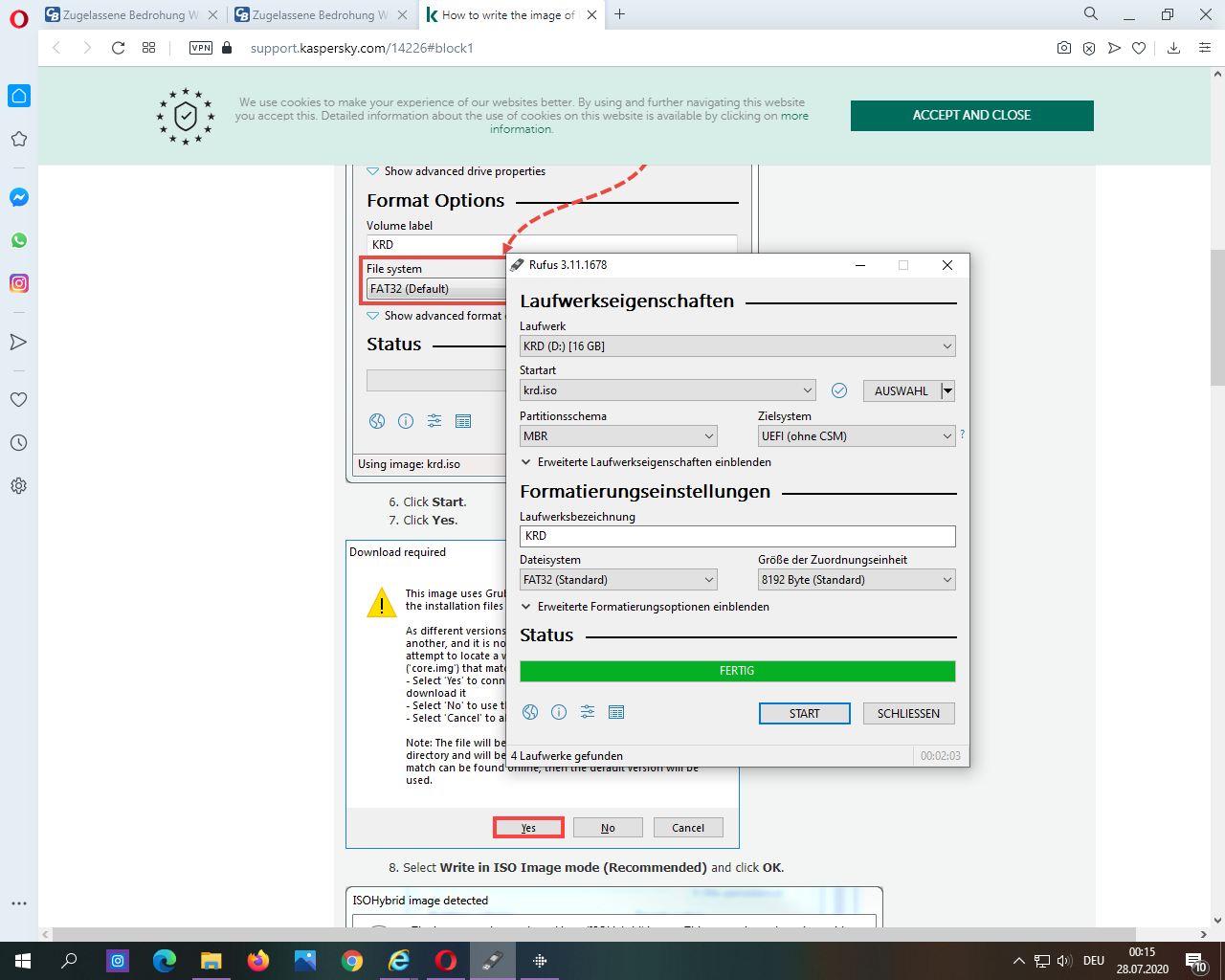Open AUSWAHL split-button arrow
Image resolution: width=1225 pixels, height=980 pixels.
947,390
